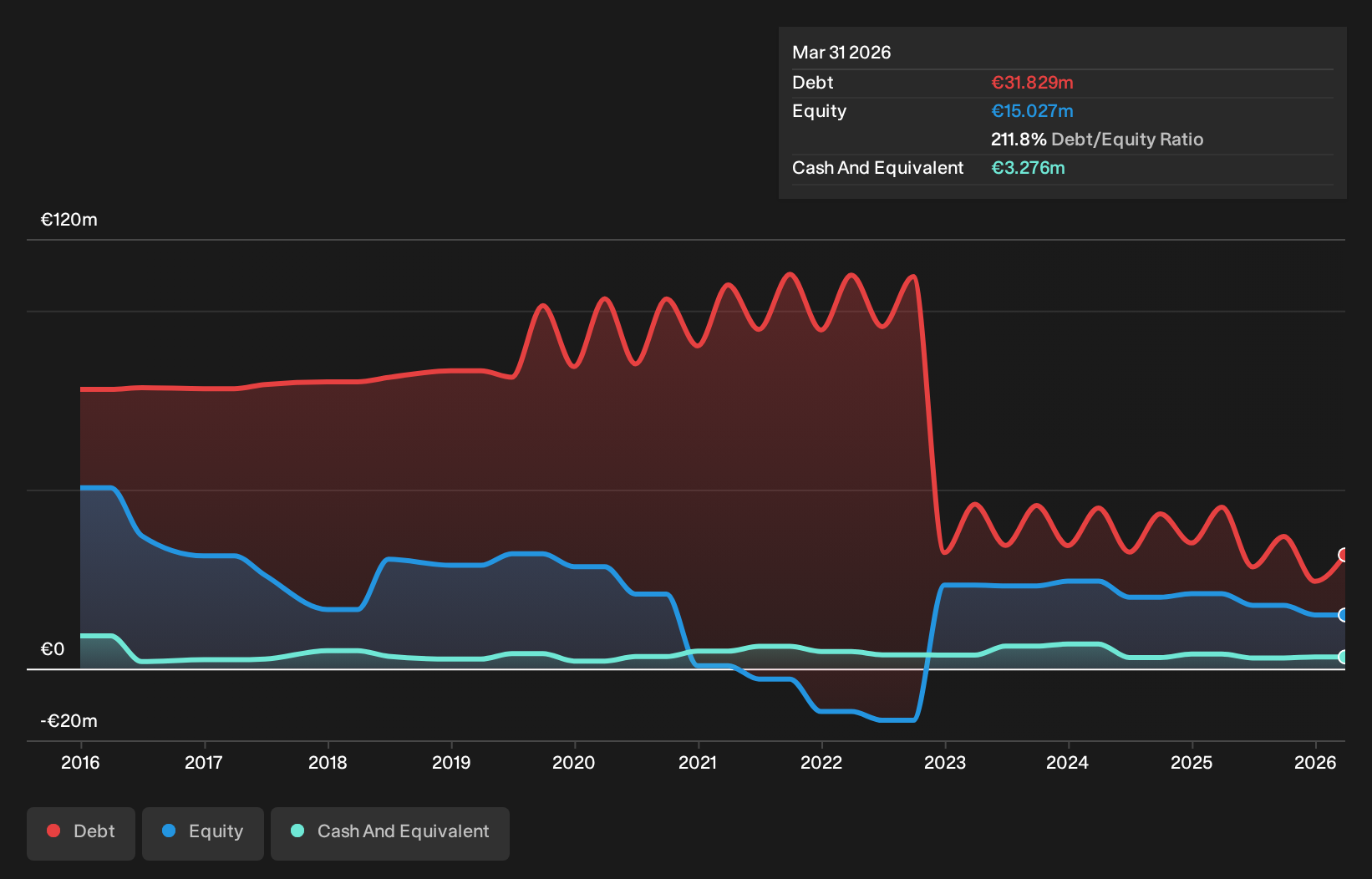
Task: Click the €0 y-axis label
Action: tap(53, 649)
